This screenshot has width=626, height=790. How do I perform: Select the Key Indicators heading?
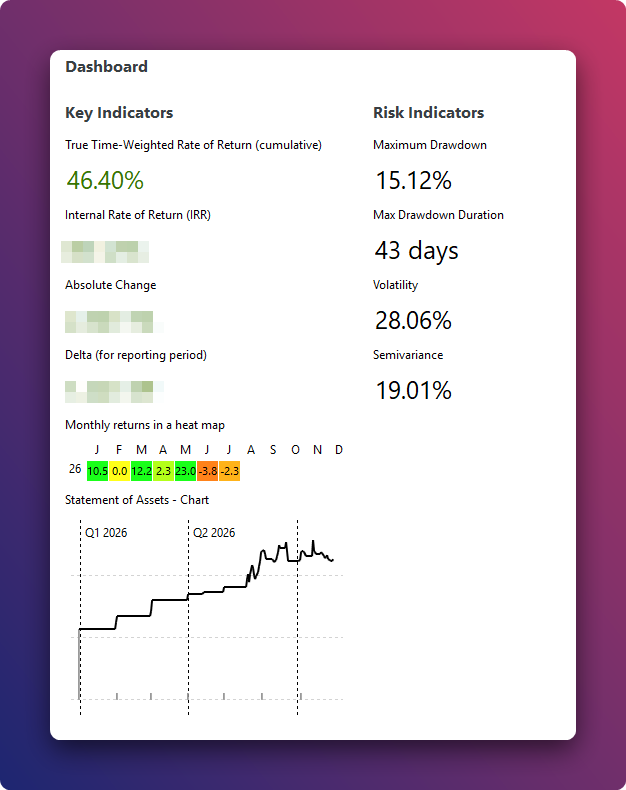pyautogui.click(x=119, y=112)
